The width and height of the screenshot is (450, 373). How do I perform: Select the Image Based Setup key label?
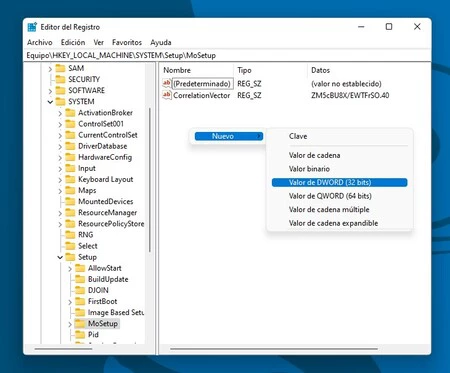tap(116, 312)
